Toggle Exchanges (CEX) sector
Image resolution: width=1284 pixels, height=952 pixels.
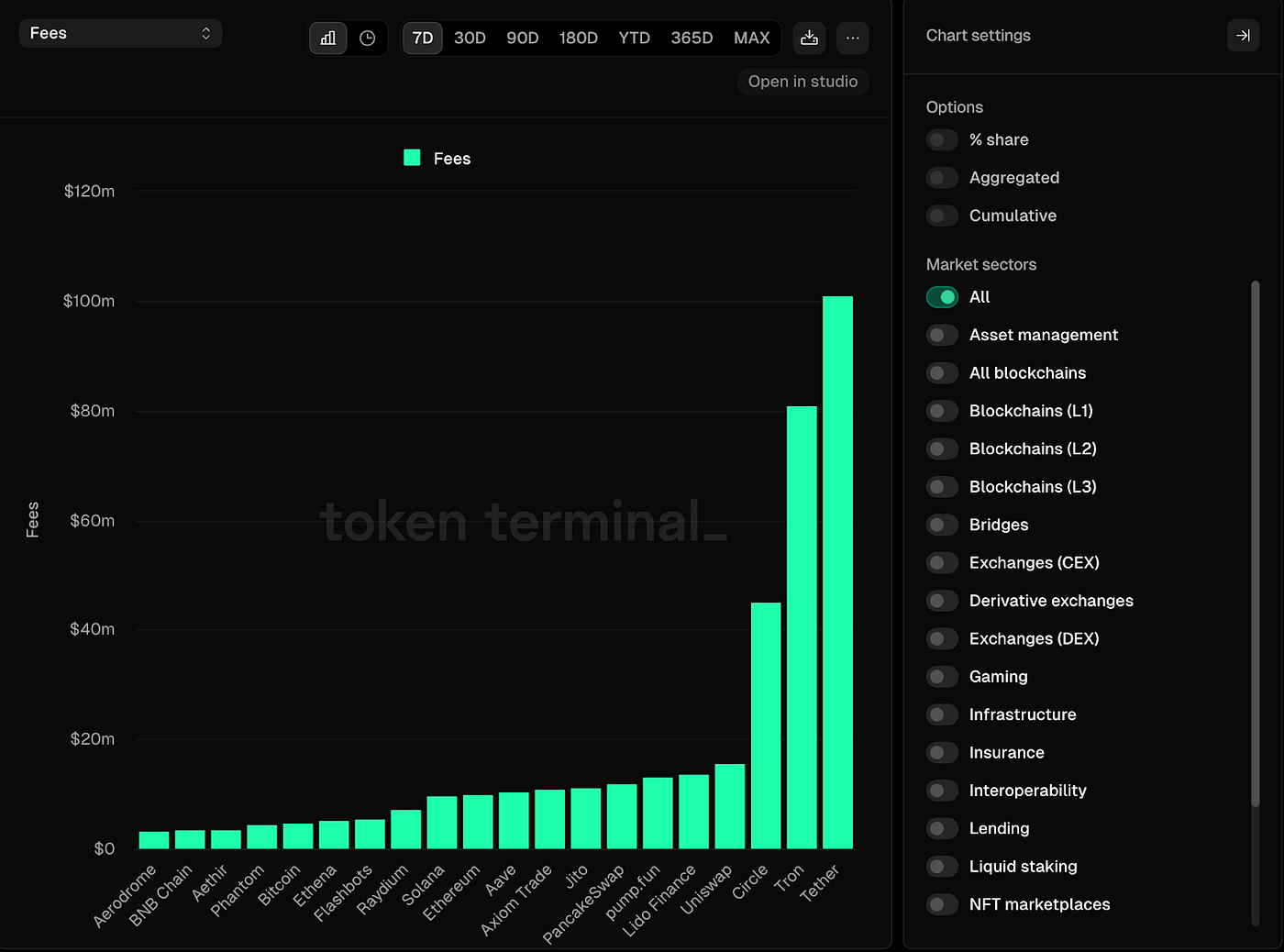pos(942,563)
